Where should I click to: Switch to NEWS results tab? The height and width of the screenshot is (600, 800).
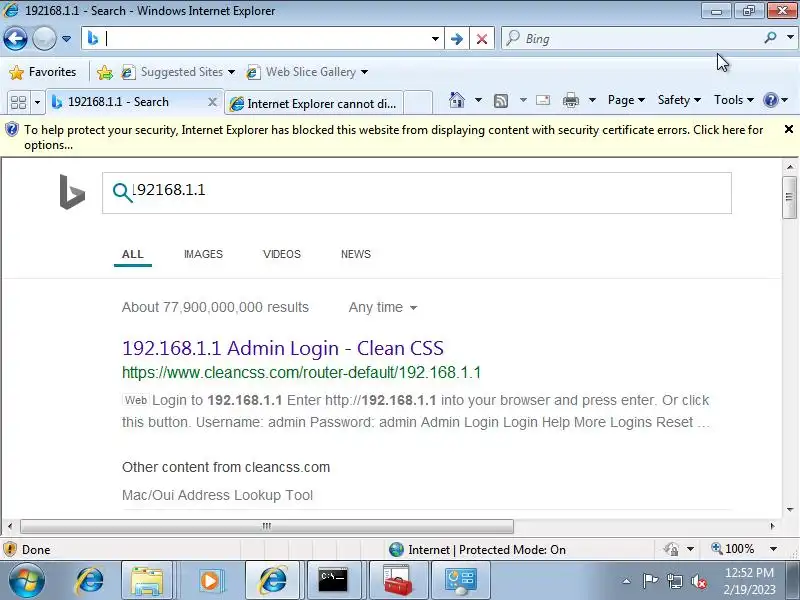[x=356, y=254]
